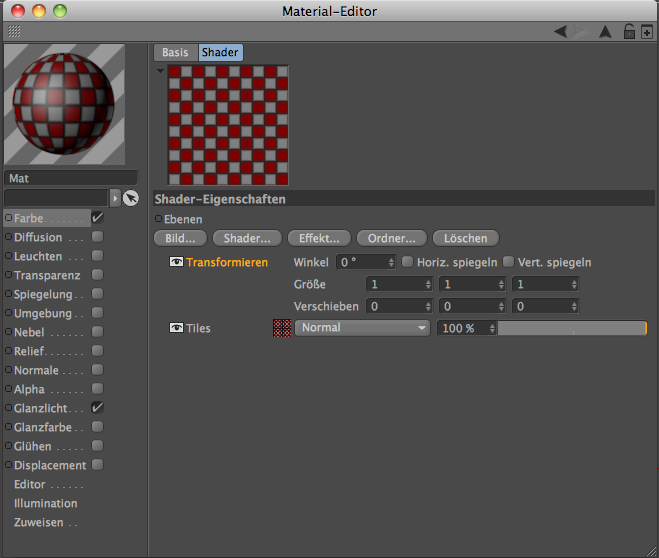Click the second Verschieben stepper arrows

tap(501, 306)
